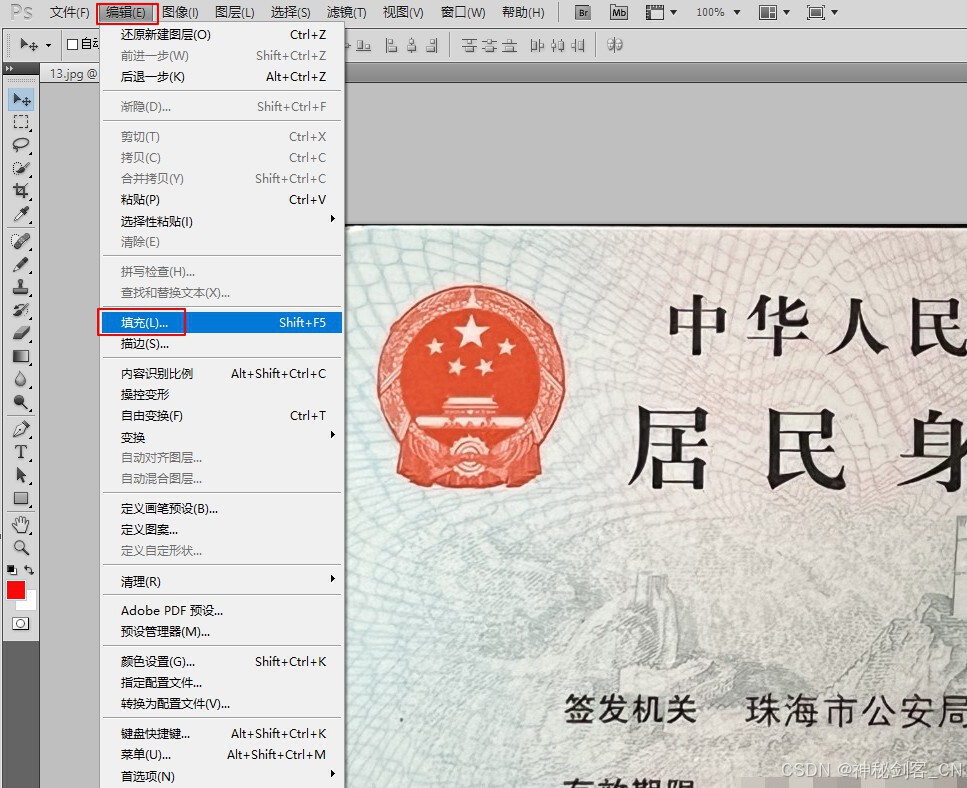Select the Move tool in toolbox
967x788 pixels.
(21, 100)
